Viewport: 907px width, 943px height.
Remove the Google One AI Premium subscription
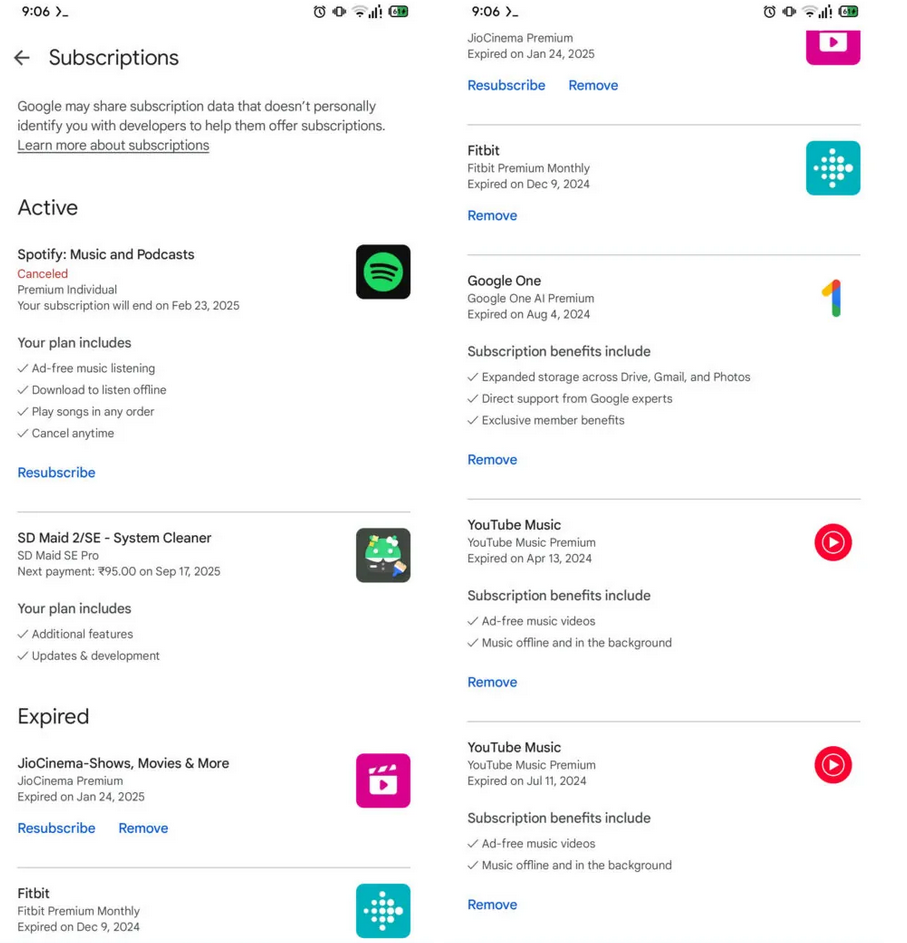click(x=492, y=459)
